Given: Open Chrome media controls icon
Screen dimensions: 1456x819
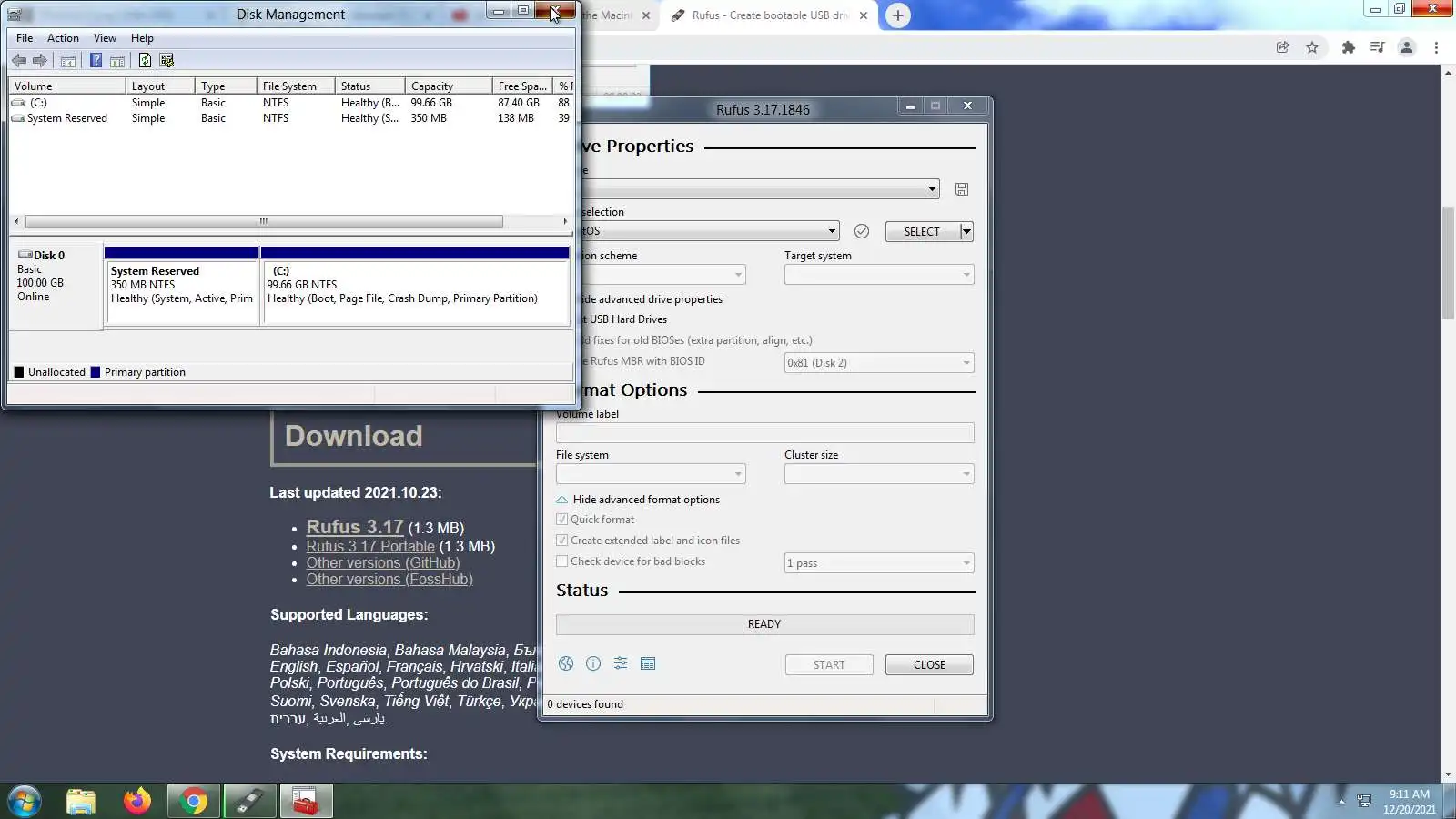Looking at the screenshot, I should (1378, 47).
